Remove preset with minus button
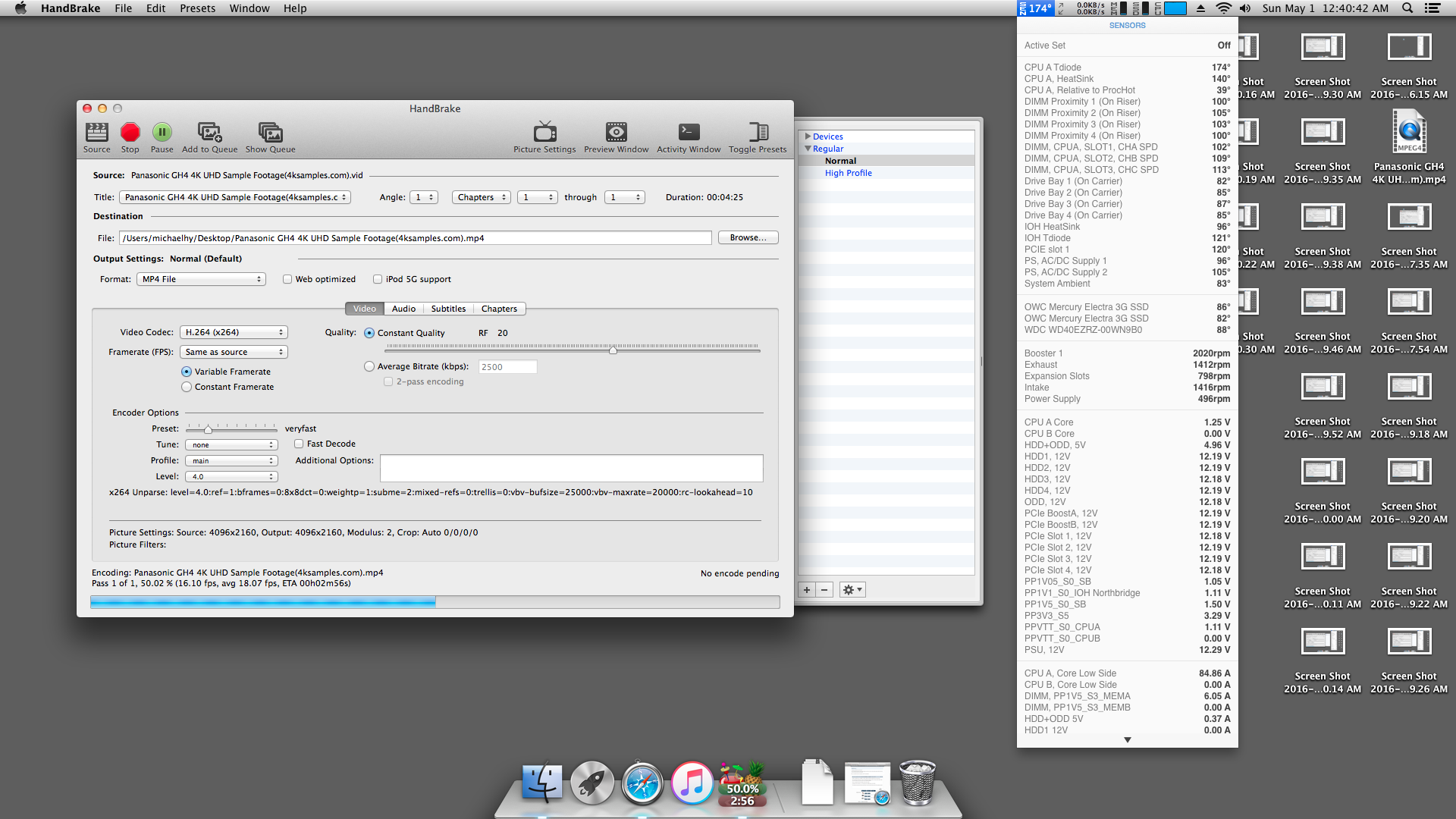Viewport: 1456px width, 819px height. (x=824, y=590)
